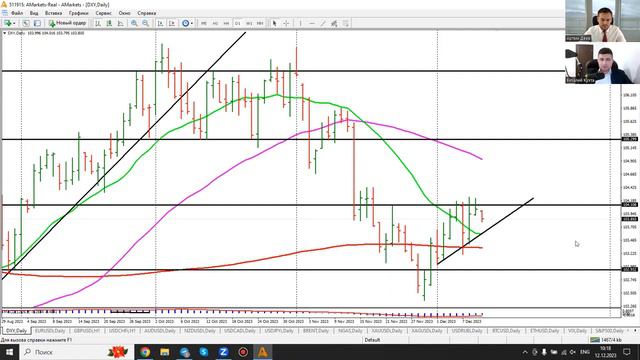
Task: Expand the system tray hidden icons chevron
Action: pos(525,351)
